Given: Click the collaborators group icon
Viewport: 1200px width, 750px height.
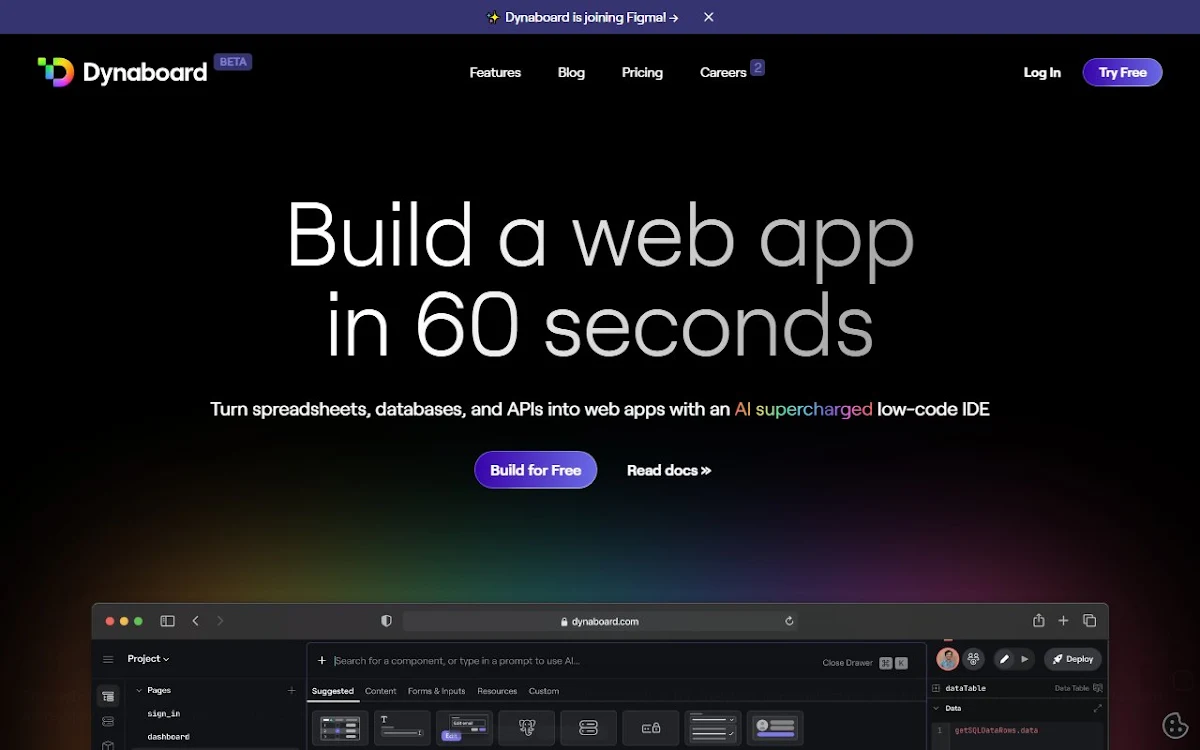Looking at the screenshot, I should point(973,659).
